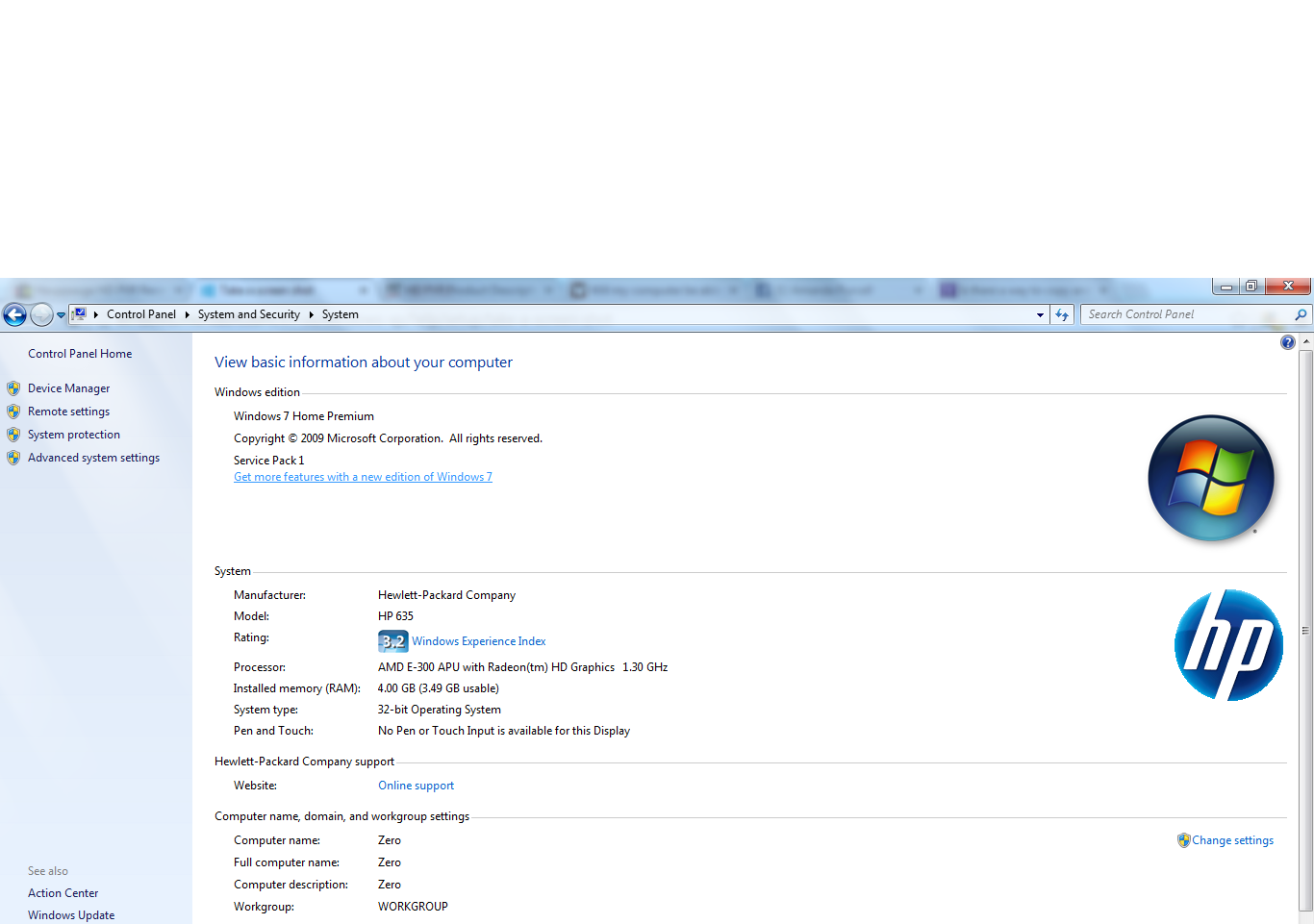Click the 32-bit Operating System value
The width and height of the screenshot is (1314, 924).
(440, 710)
